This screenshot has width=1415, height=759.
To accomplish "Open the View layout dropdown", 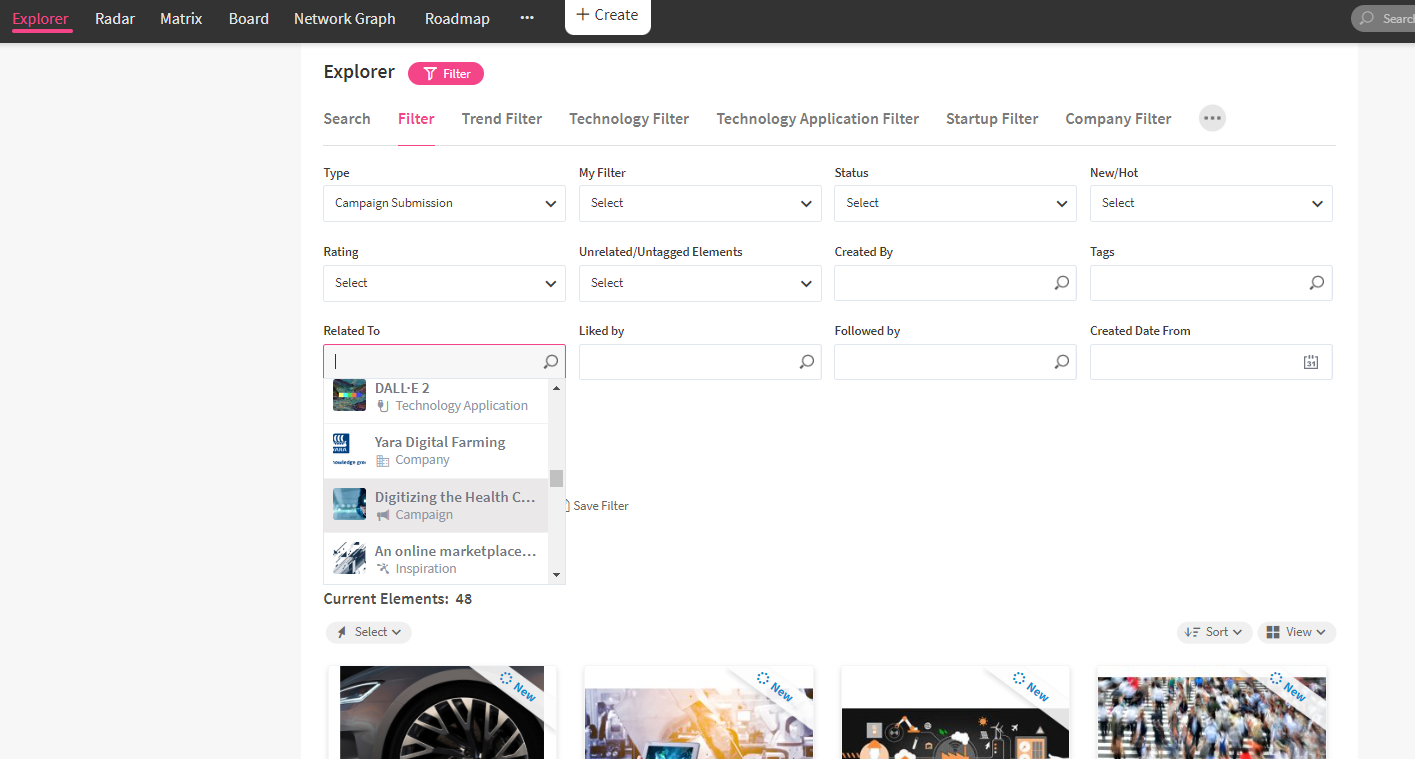I will (1296, 632).
